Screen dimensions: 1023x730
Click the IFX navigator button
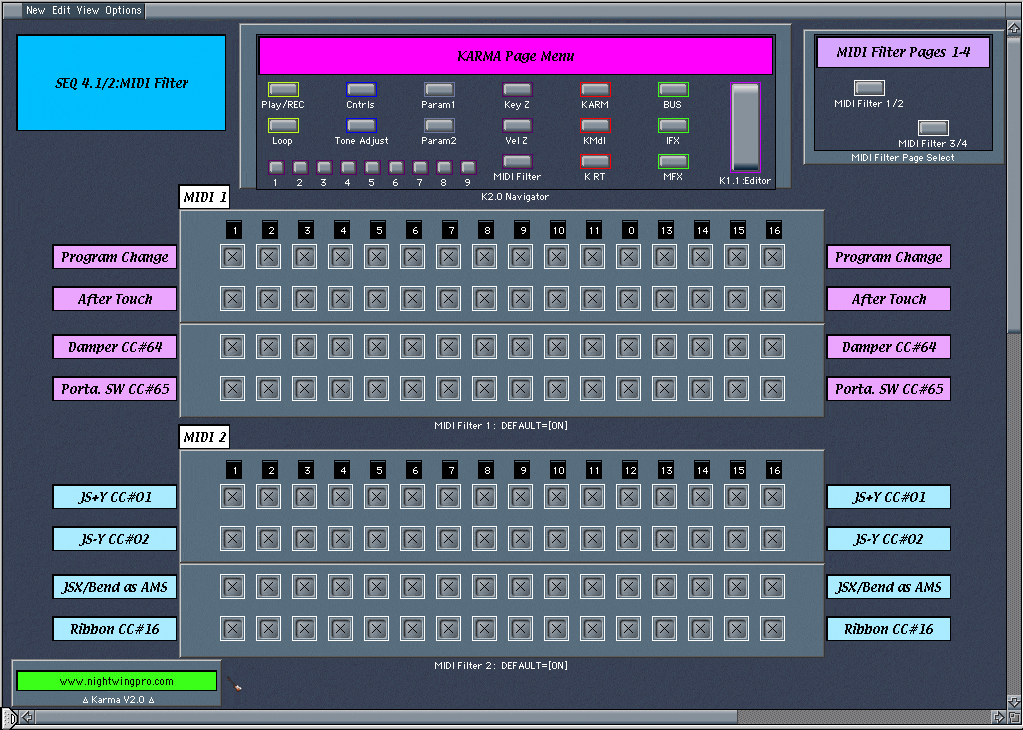pyautogui.click(x=673, y=126)
